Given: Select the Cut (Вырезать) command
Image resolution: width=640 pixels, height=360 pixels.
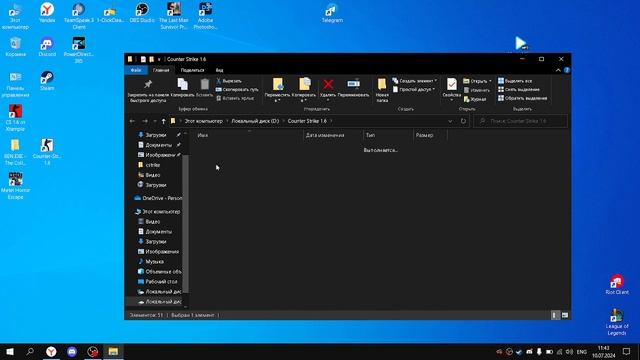Looking at the screenshot, I should pyautogui.click(x=229, y=81).
